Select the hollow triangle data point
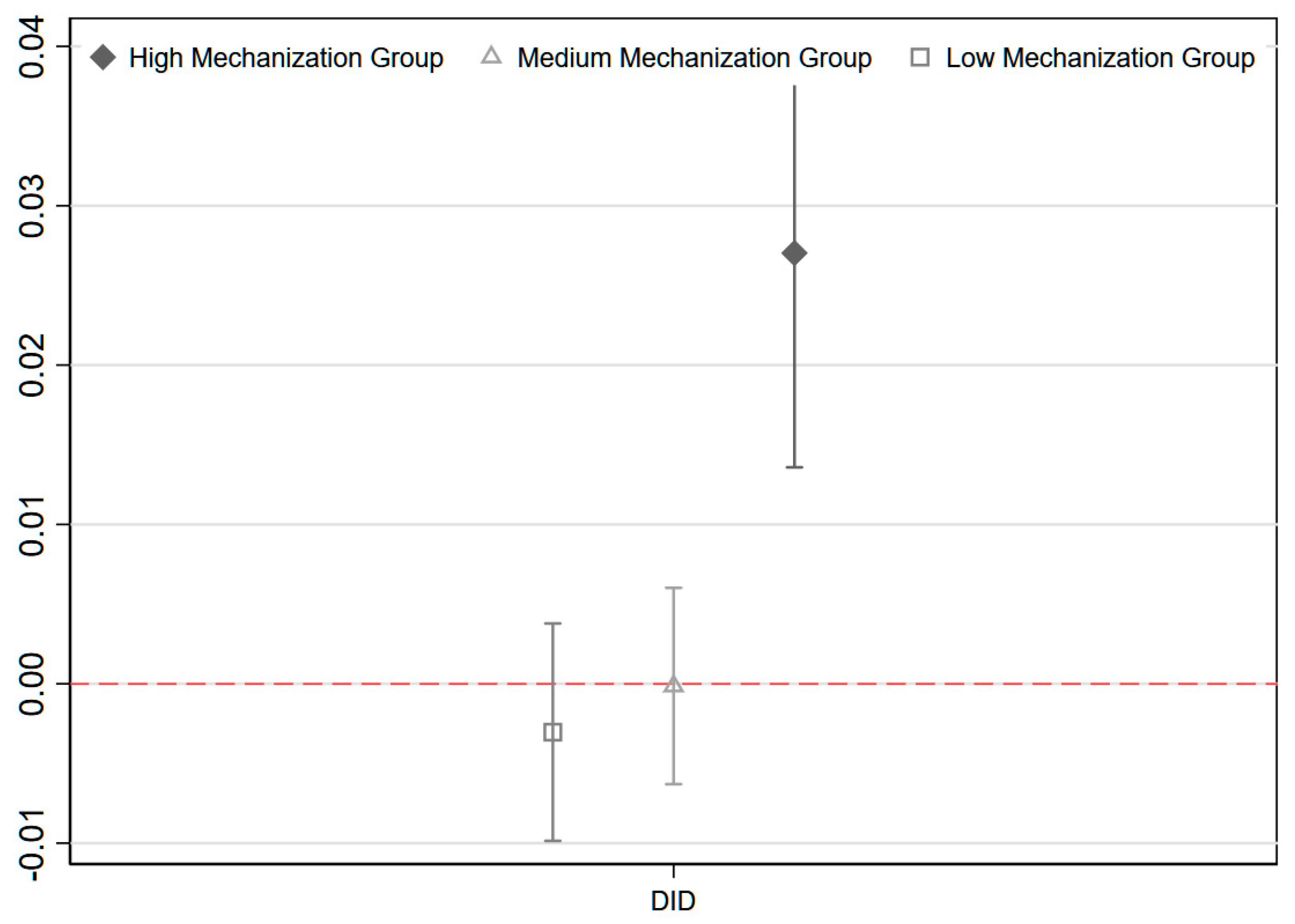This screenshot has height=924, width=1295. pyautogui.click(x=674, y=684)
